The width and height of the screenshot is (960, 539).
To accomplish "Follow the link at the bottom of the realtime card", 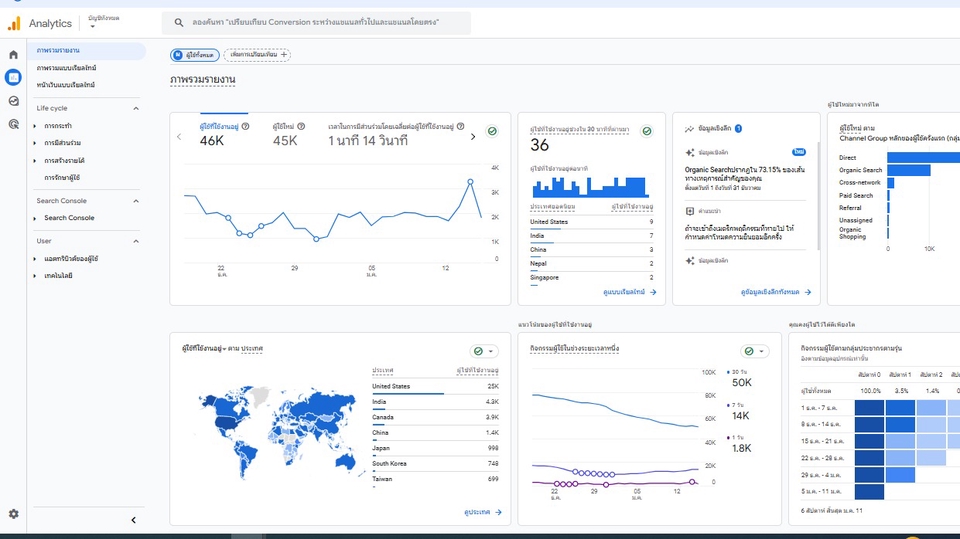I will [629, 292].
